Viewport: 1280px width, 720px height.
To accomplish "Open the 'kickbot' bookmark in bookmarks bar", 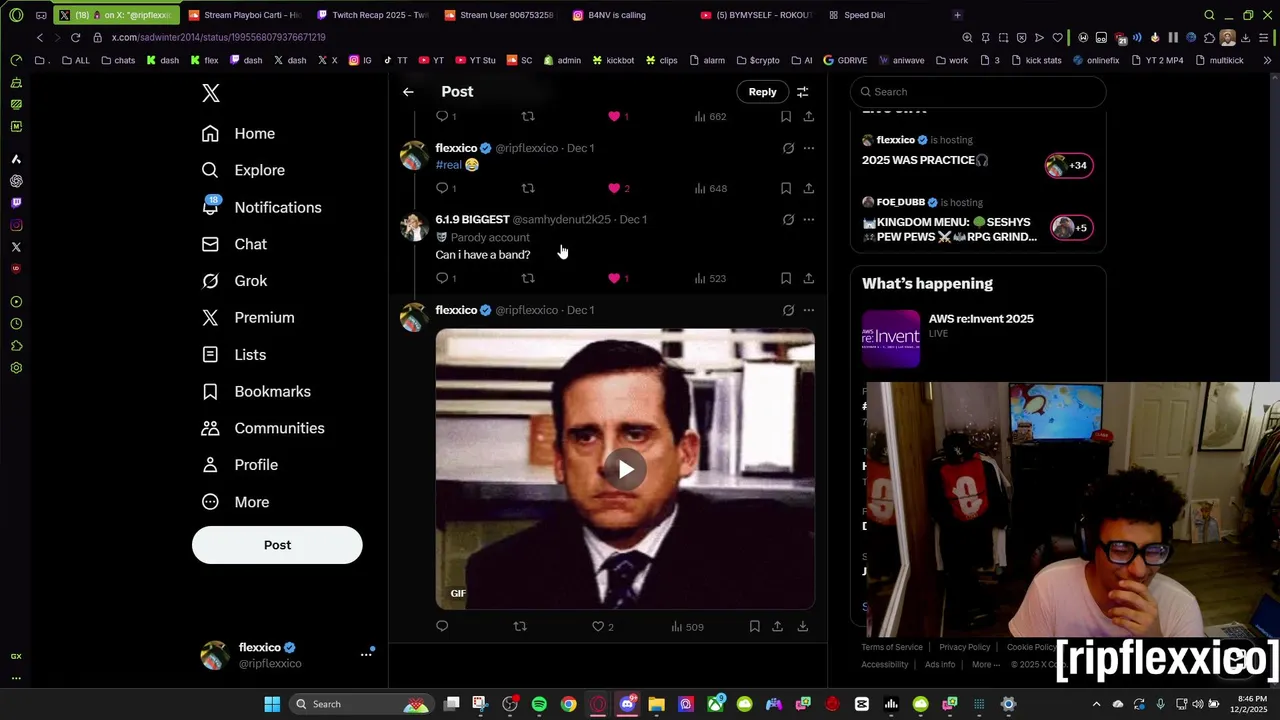I will coord(612,60).
